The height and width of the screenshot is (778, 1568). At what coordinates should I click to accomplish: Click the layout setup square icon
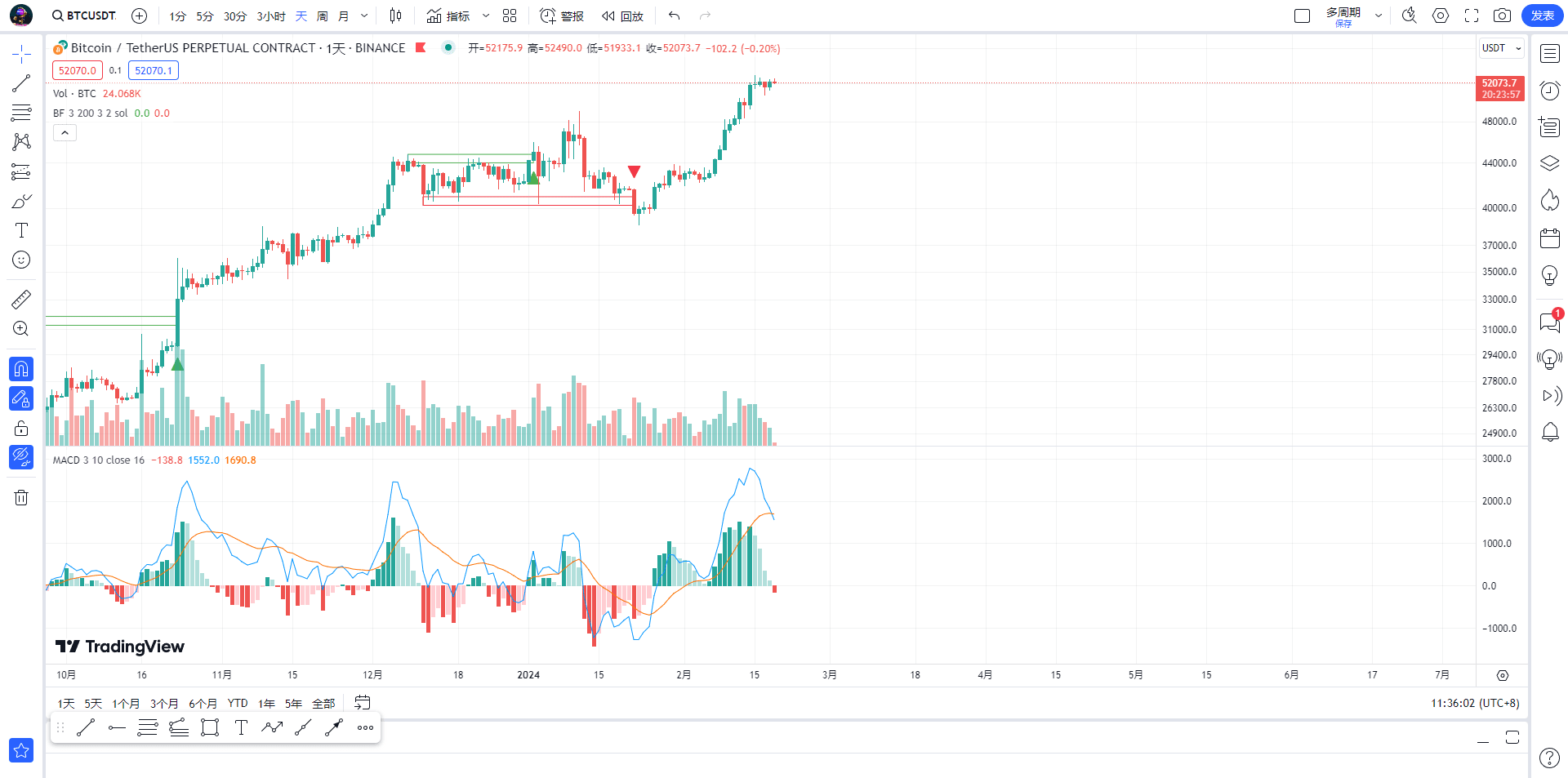tap(1303, 16)
